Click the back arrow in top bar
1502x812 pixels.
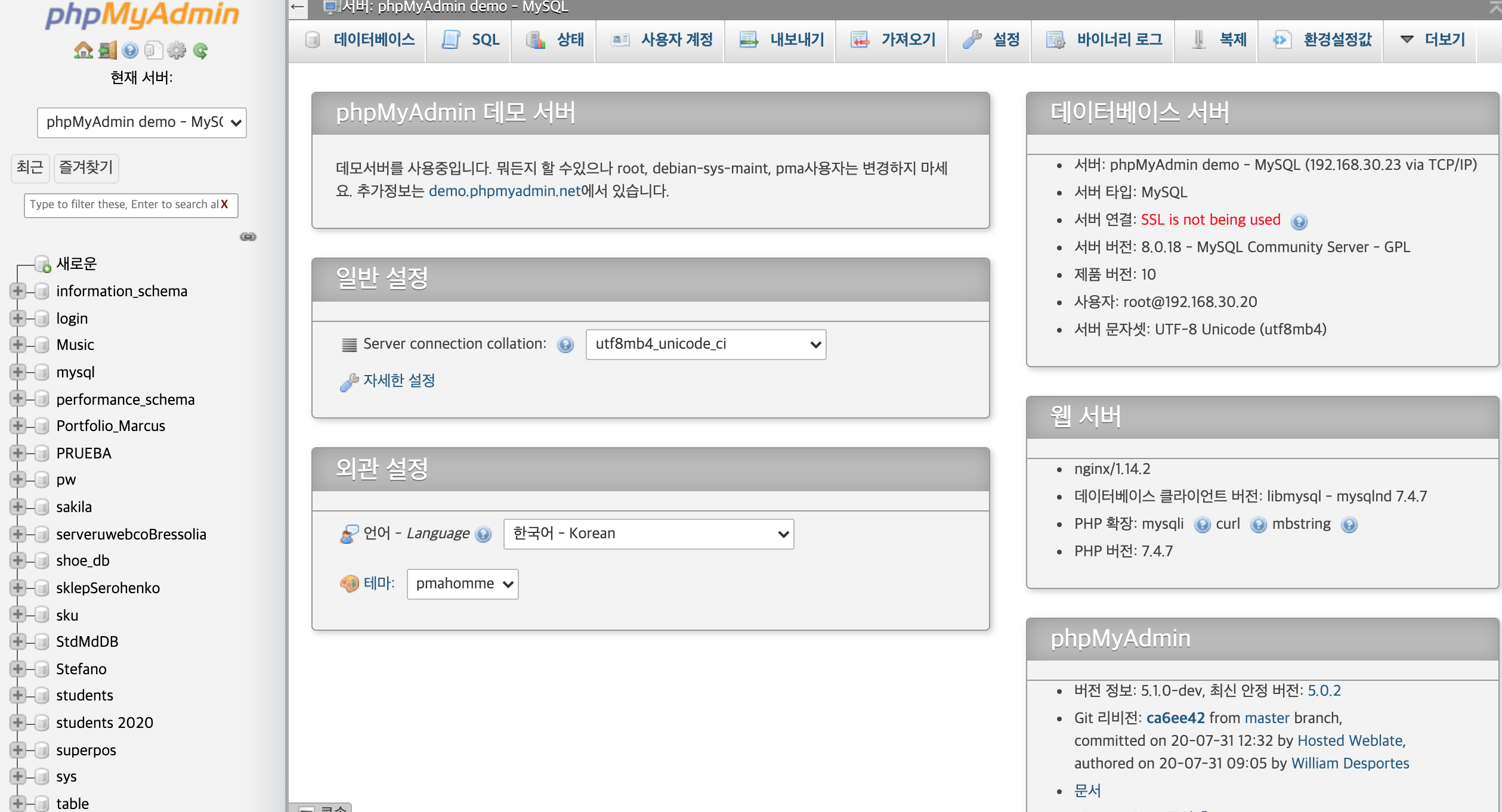pyautogui.click(x=298, y=7)
